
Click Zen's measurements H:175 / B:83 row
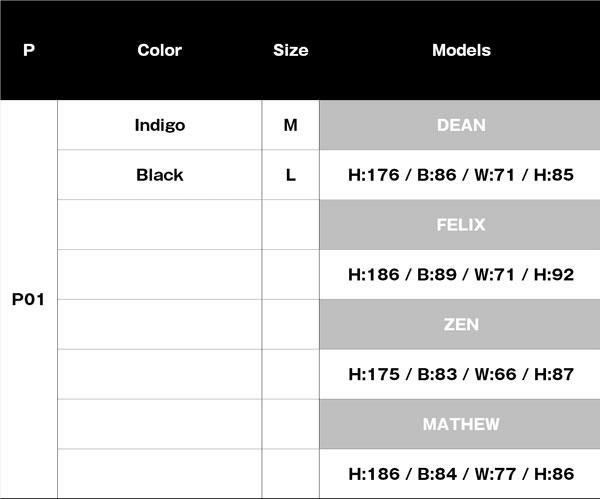[461, 374]
